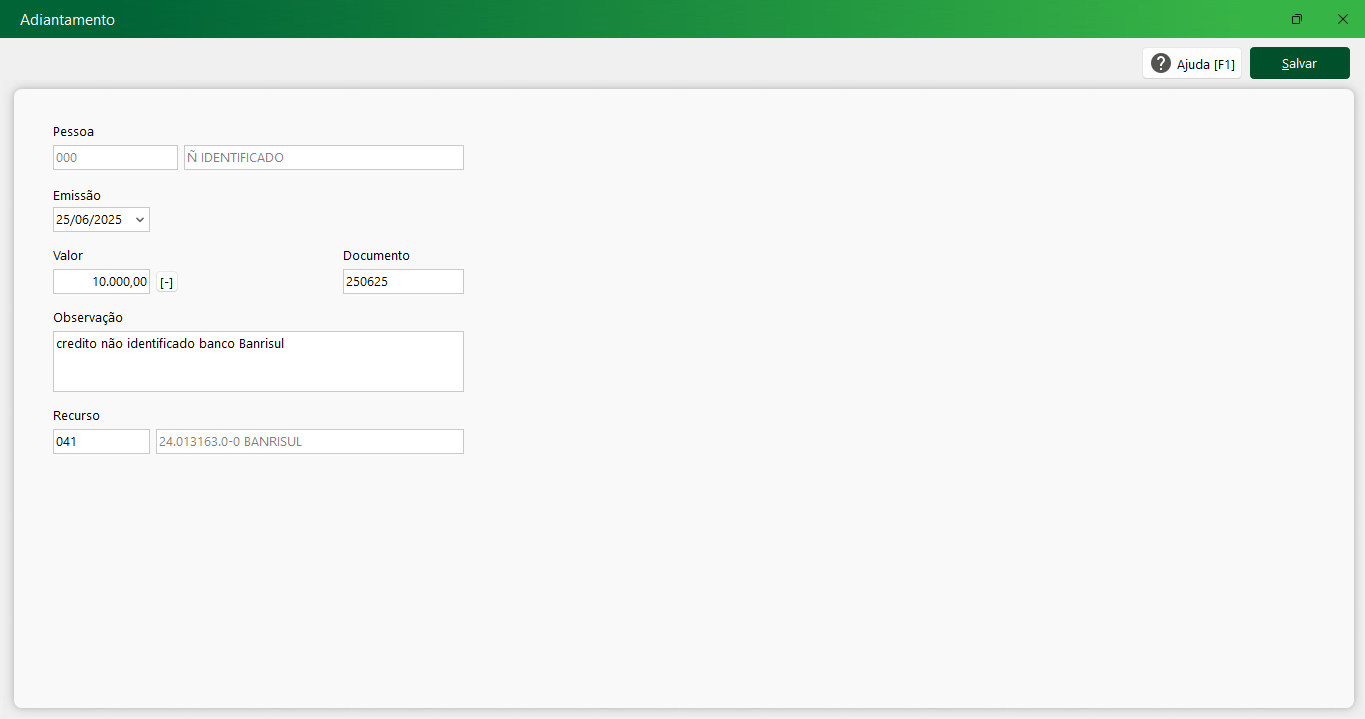Focus the Valor field with 10.000,00
Screen dimensions: 1365x719
pos(101,282)
